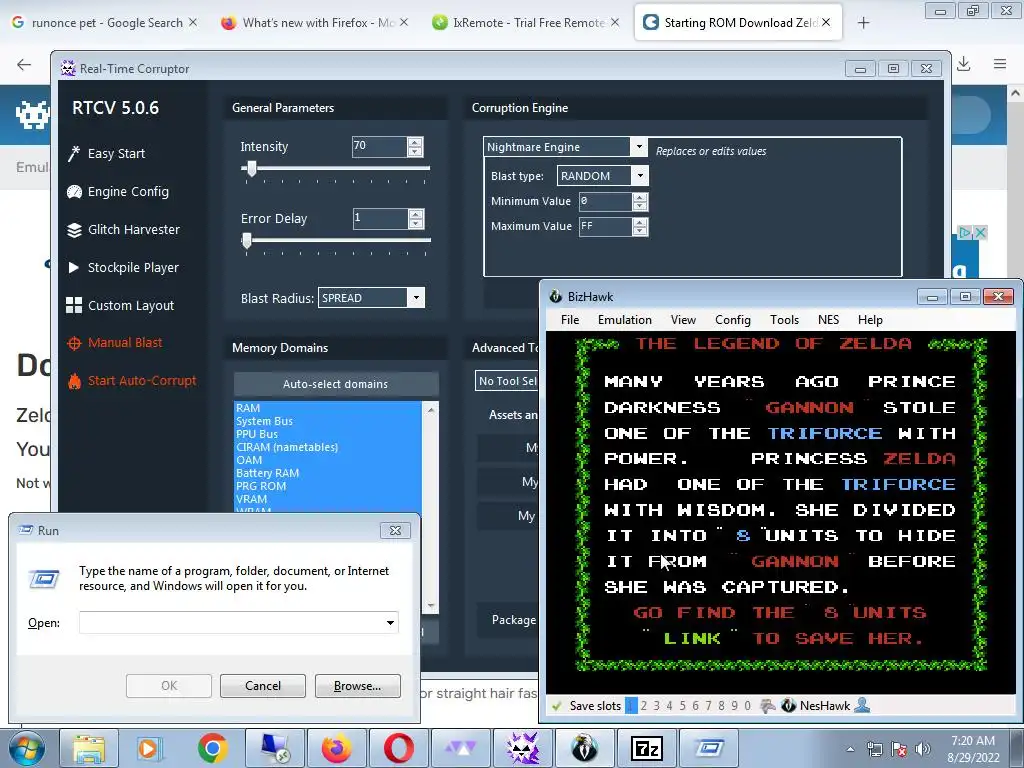This screenshot has width=1024, height=768.
Task: Click Auto-select domains button
Action: point(336,384)
